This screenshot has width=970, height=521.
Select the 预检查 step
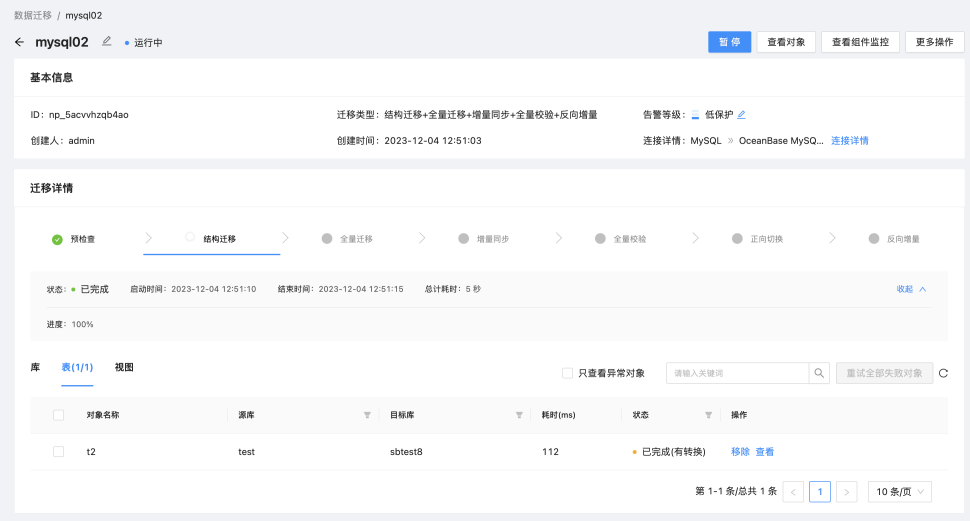click(x=82, y=239)
